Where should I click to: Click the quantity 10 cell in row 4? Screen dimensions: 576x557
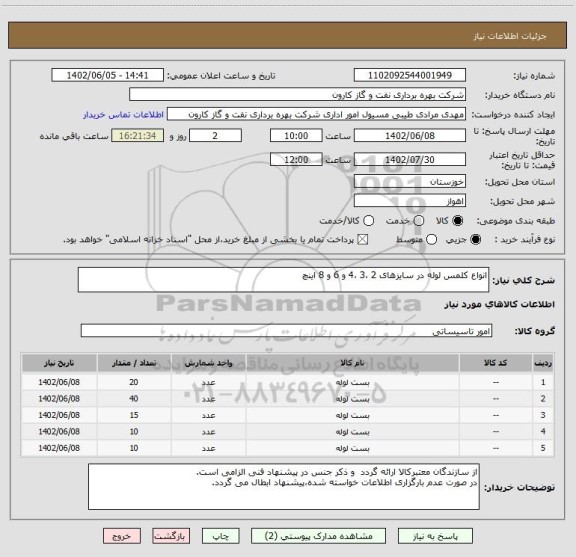coord(134,432)
